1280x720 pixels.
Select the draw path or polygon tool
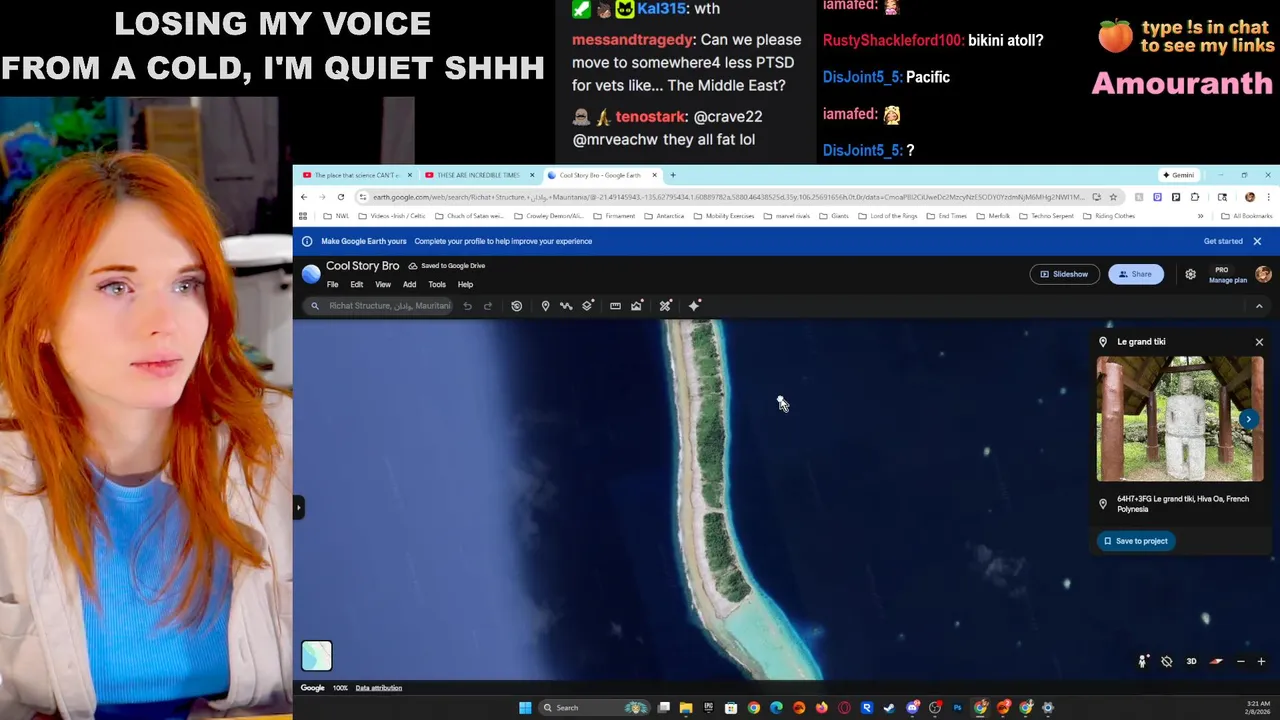[x=566, y=306]
